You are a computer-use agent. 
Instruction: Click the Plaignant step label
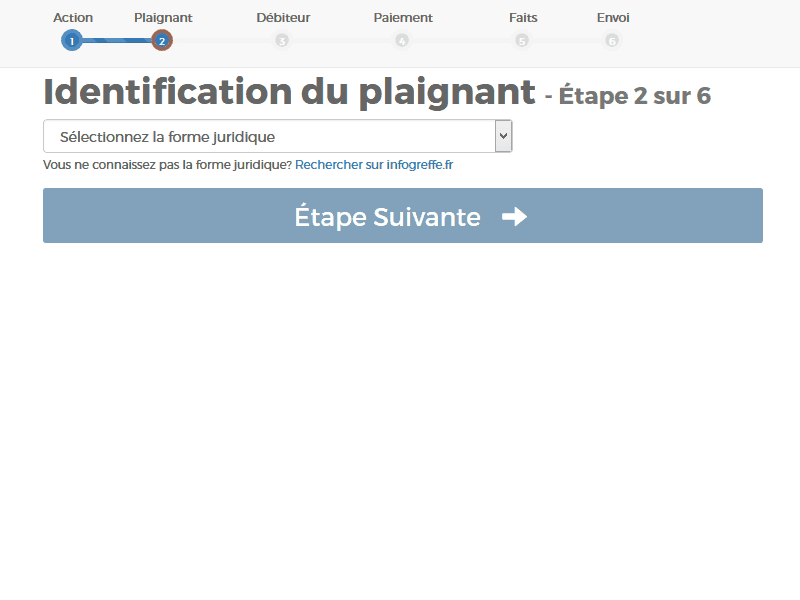[163, 17]
